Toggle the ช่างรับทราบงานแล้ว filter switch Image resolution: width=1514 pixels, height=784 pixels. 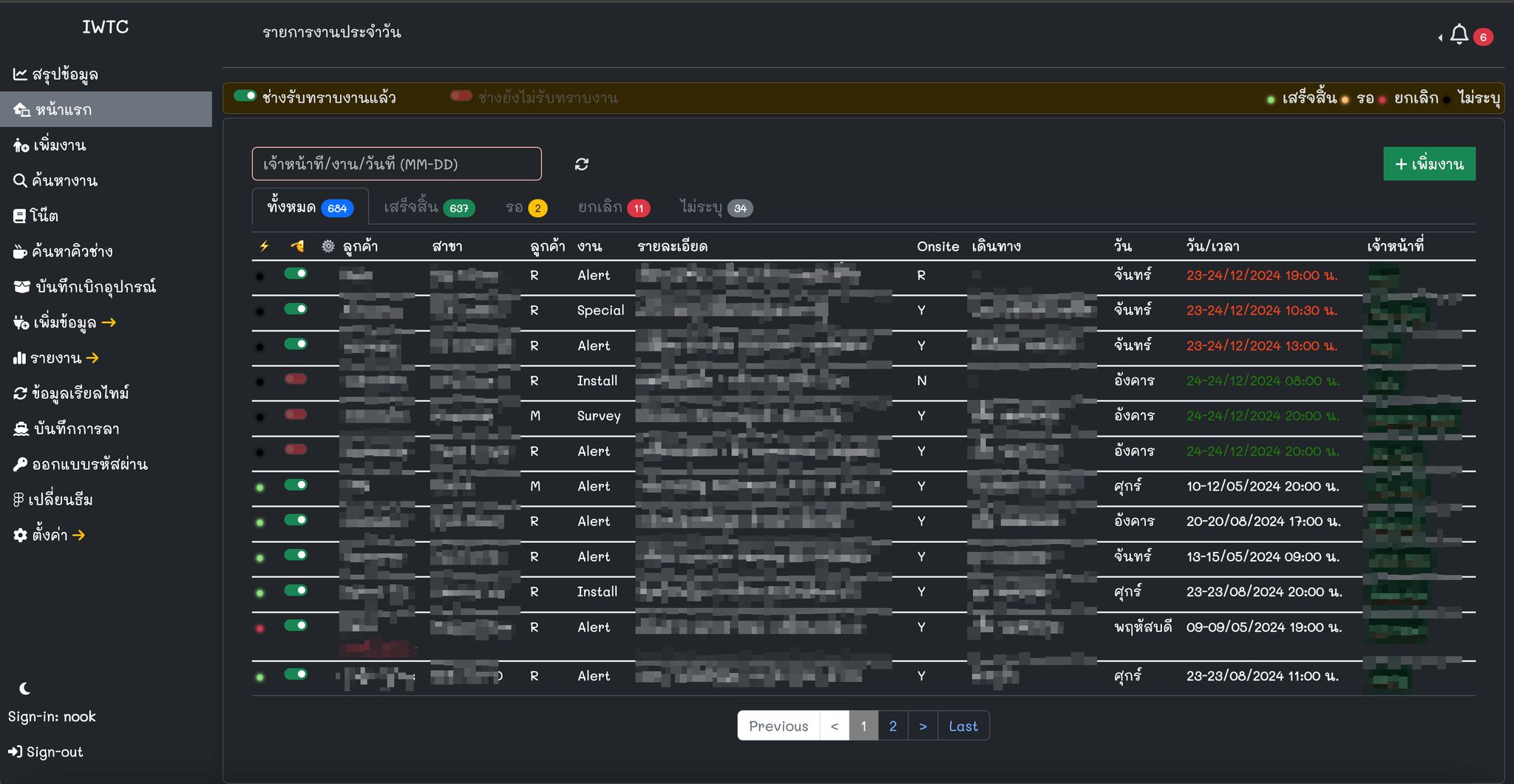[245, 96]
